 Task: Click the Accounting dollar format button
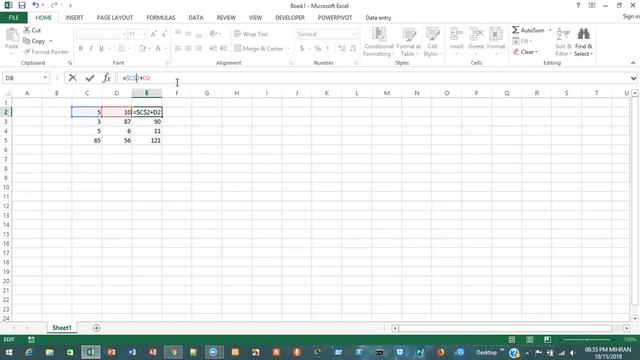(x=302, y=48)
